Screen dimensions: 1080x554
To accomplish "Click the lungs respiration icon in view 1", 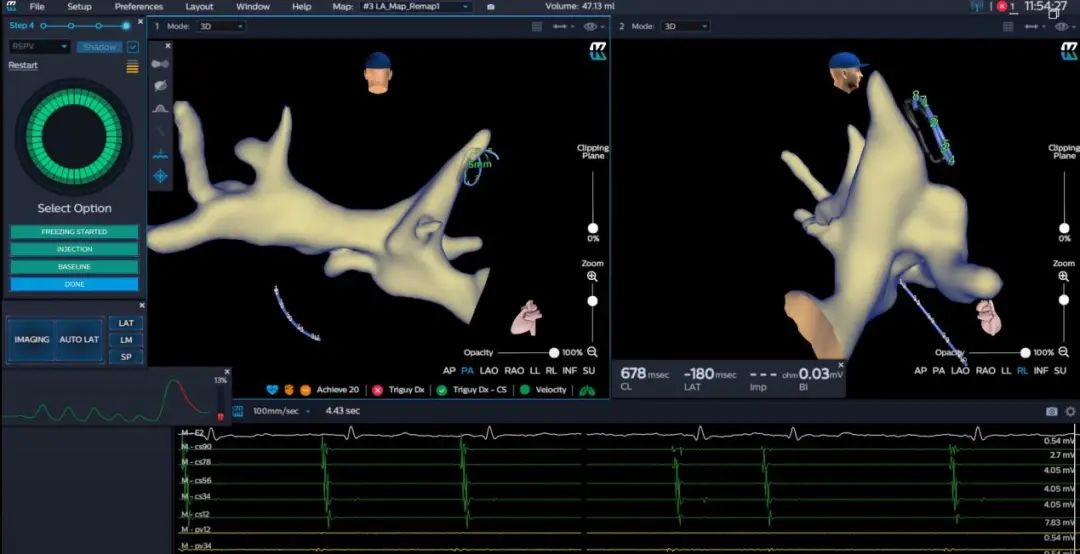I will point(587,390).
